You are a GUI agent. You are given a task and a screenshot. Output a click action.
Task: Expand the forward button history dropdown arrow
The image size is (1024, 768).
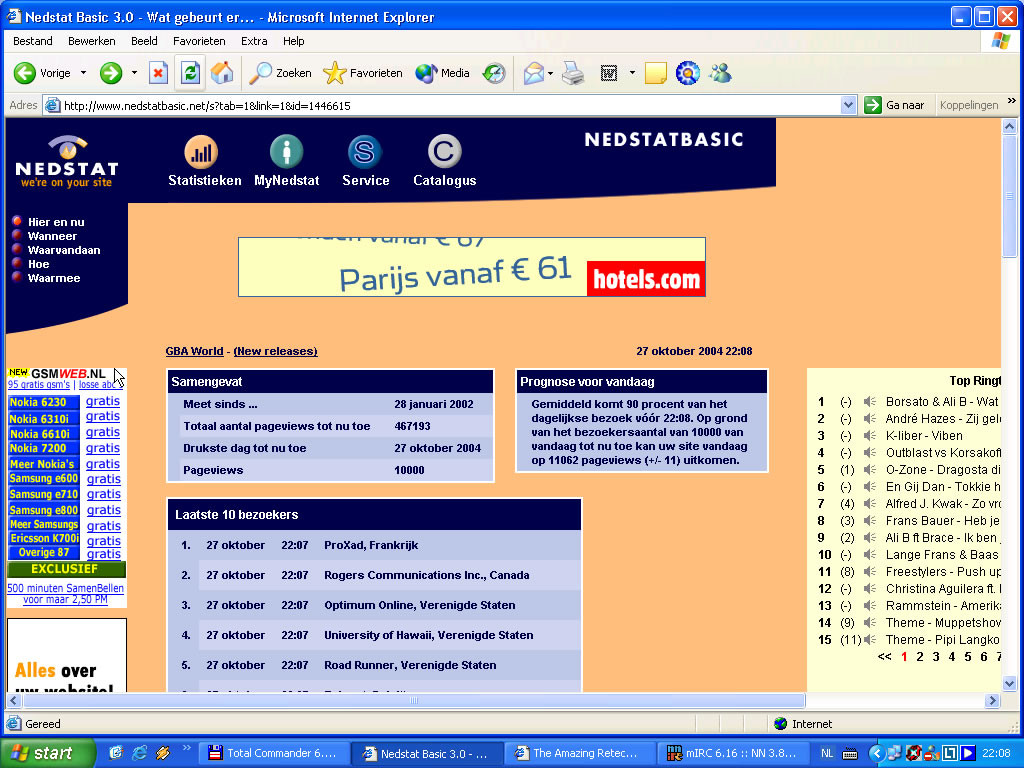(x=134, y=73)
